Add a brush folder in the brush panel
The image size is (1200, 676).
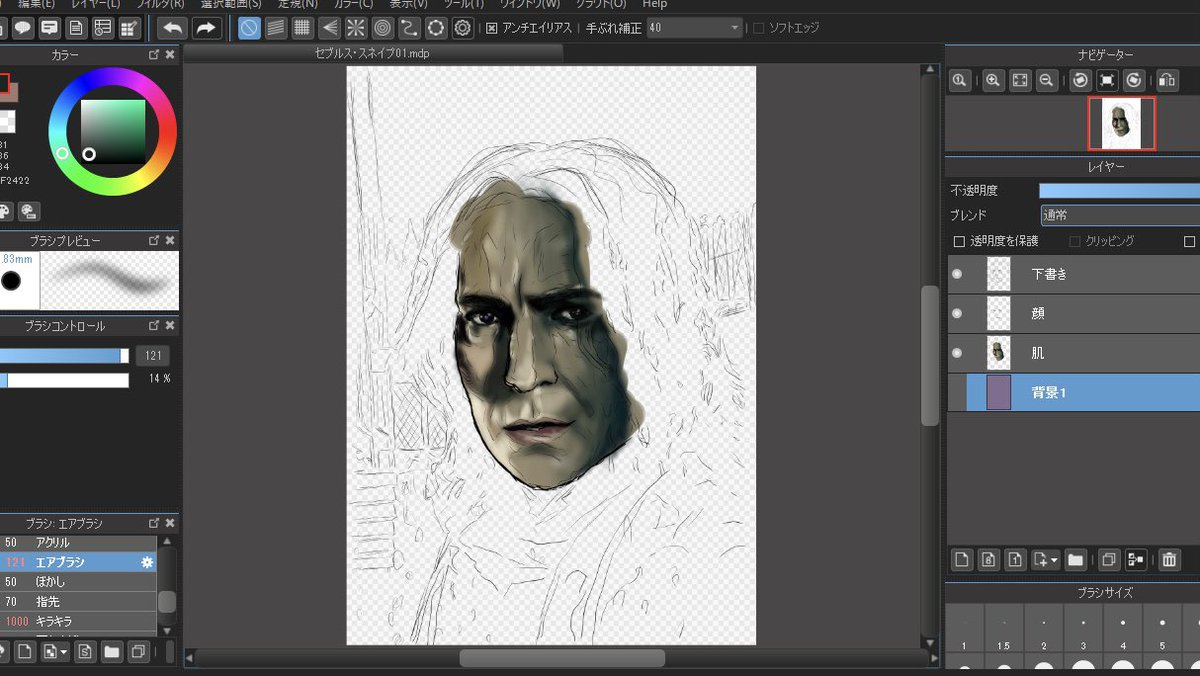[112, 652]
